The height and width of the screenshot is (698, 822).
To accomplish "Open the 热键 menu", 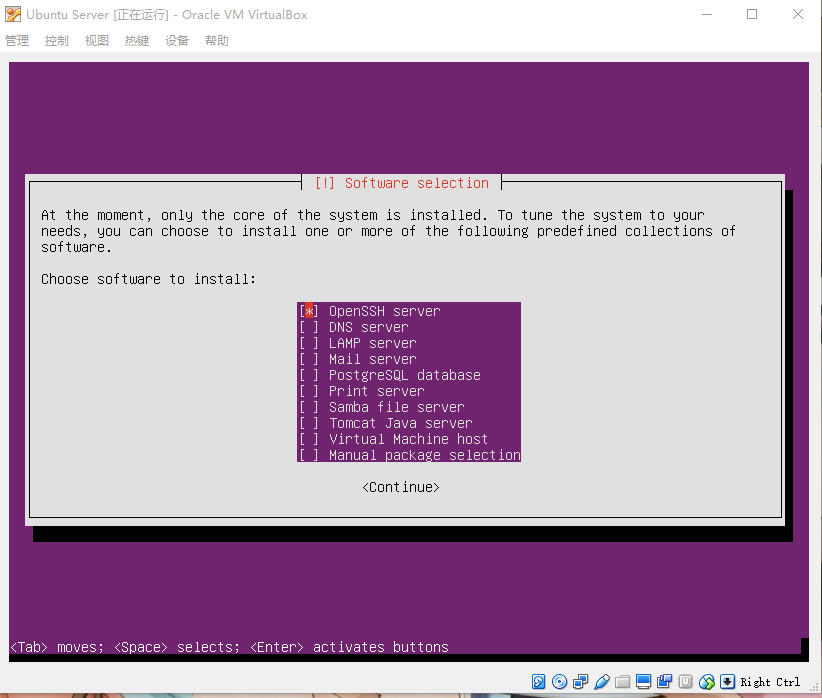I will pyautogui.click(x=137, y=40).
